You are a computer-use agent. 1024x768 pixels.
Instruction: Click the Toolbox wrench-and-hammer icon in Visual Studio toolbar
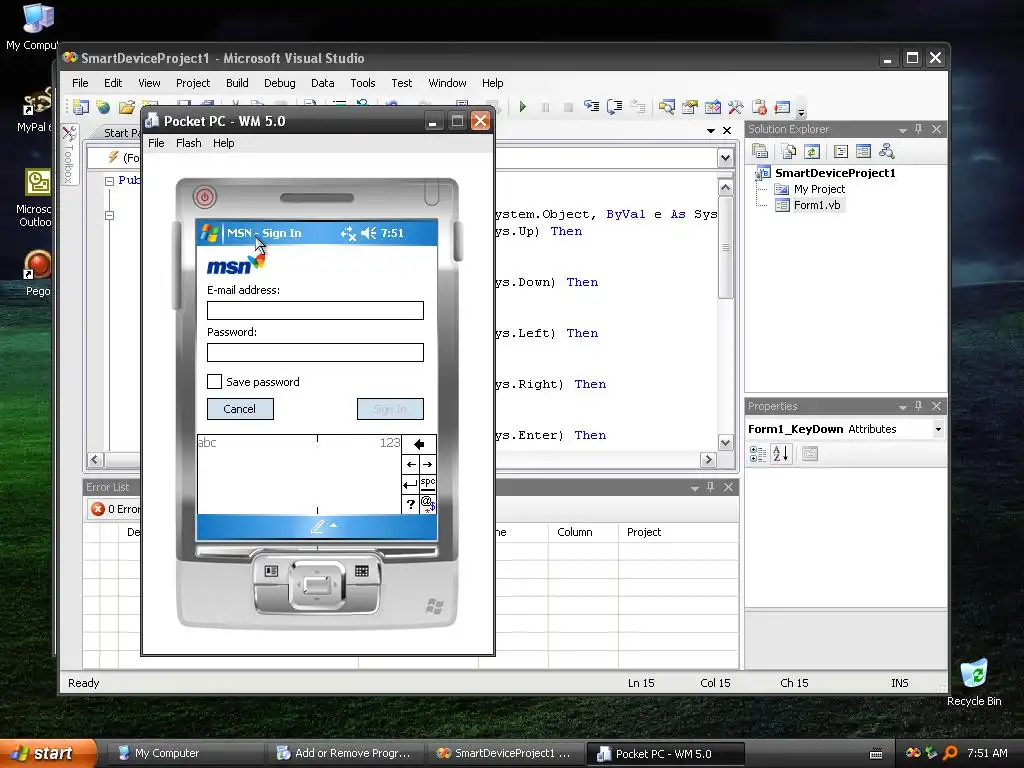735,106
